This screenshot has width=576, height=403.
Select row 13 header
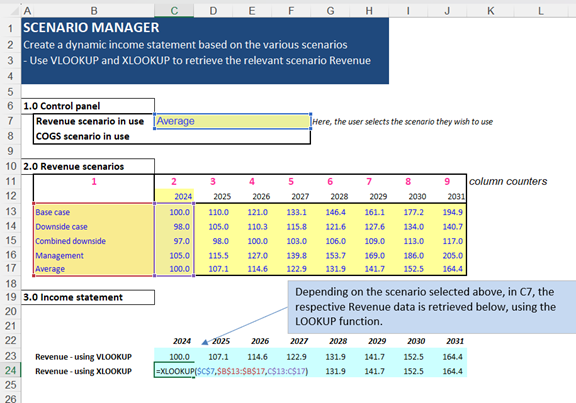pos(10,211)
